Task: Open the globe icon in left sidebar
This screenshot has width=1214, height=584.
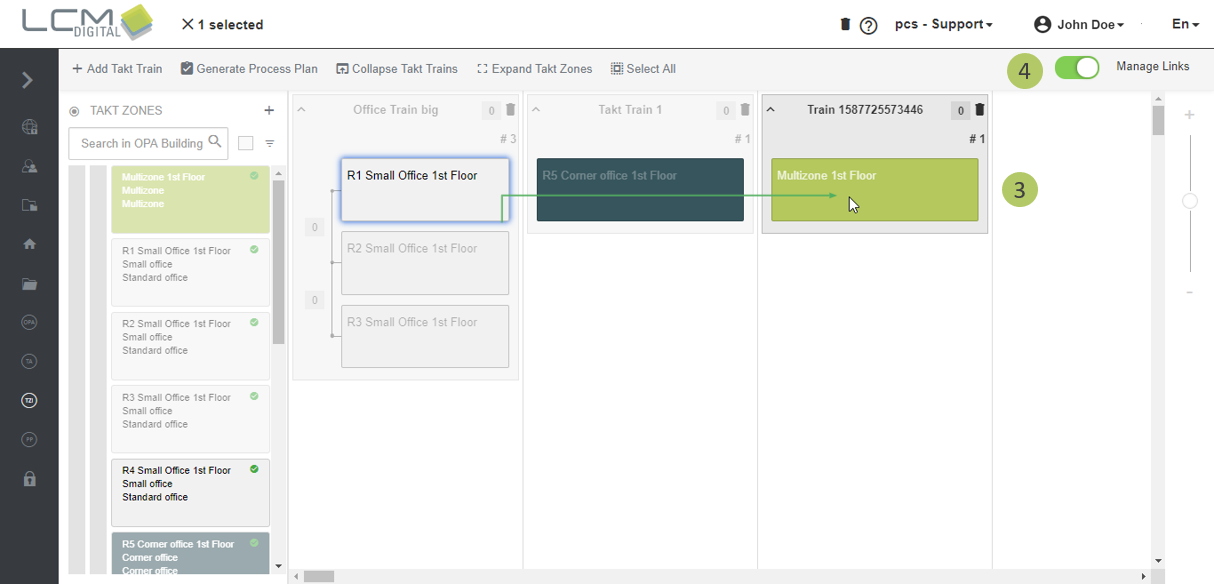Action: click(29, 127)
